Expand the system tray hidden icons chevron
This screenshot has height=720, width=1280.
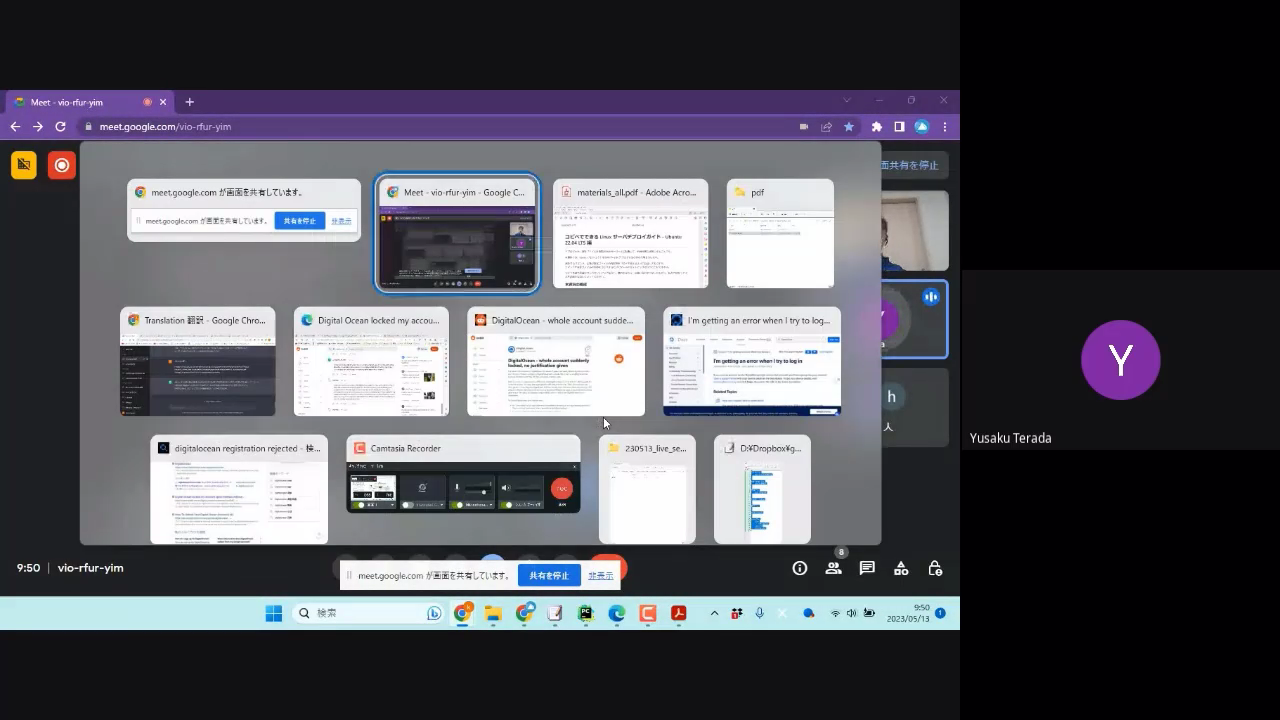[x=714, y=613]
